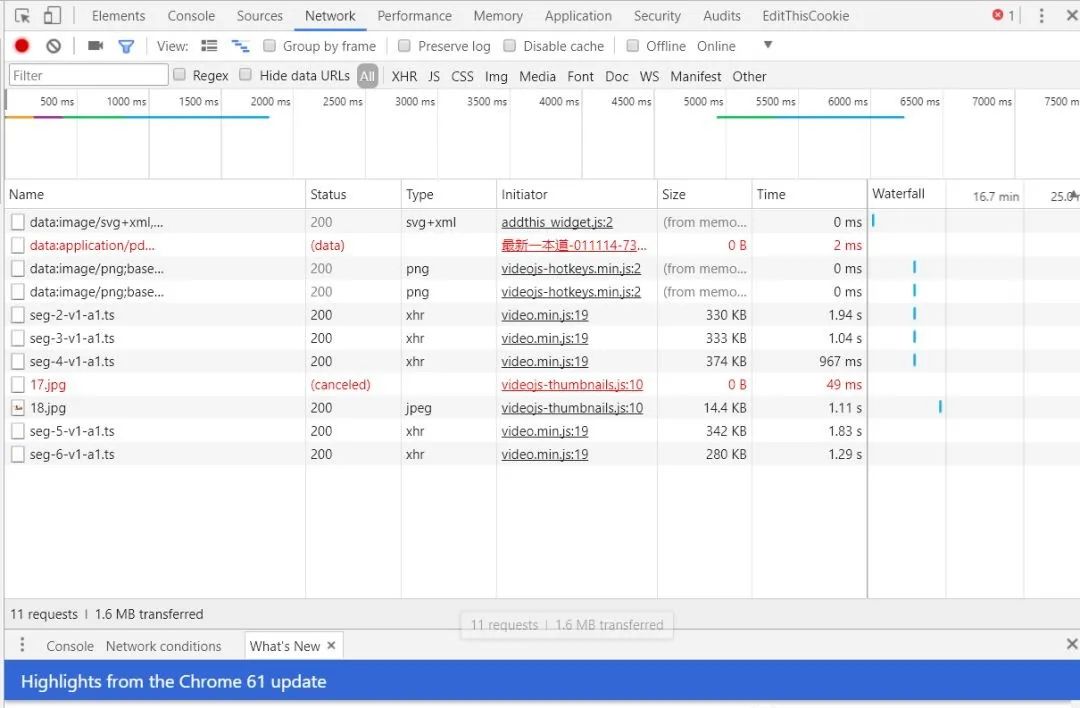Close the bottom drawer panel
Viewport: 1080px width, 708px height.
tap(1072, 645)
